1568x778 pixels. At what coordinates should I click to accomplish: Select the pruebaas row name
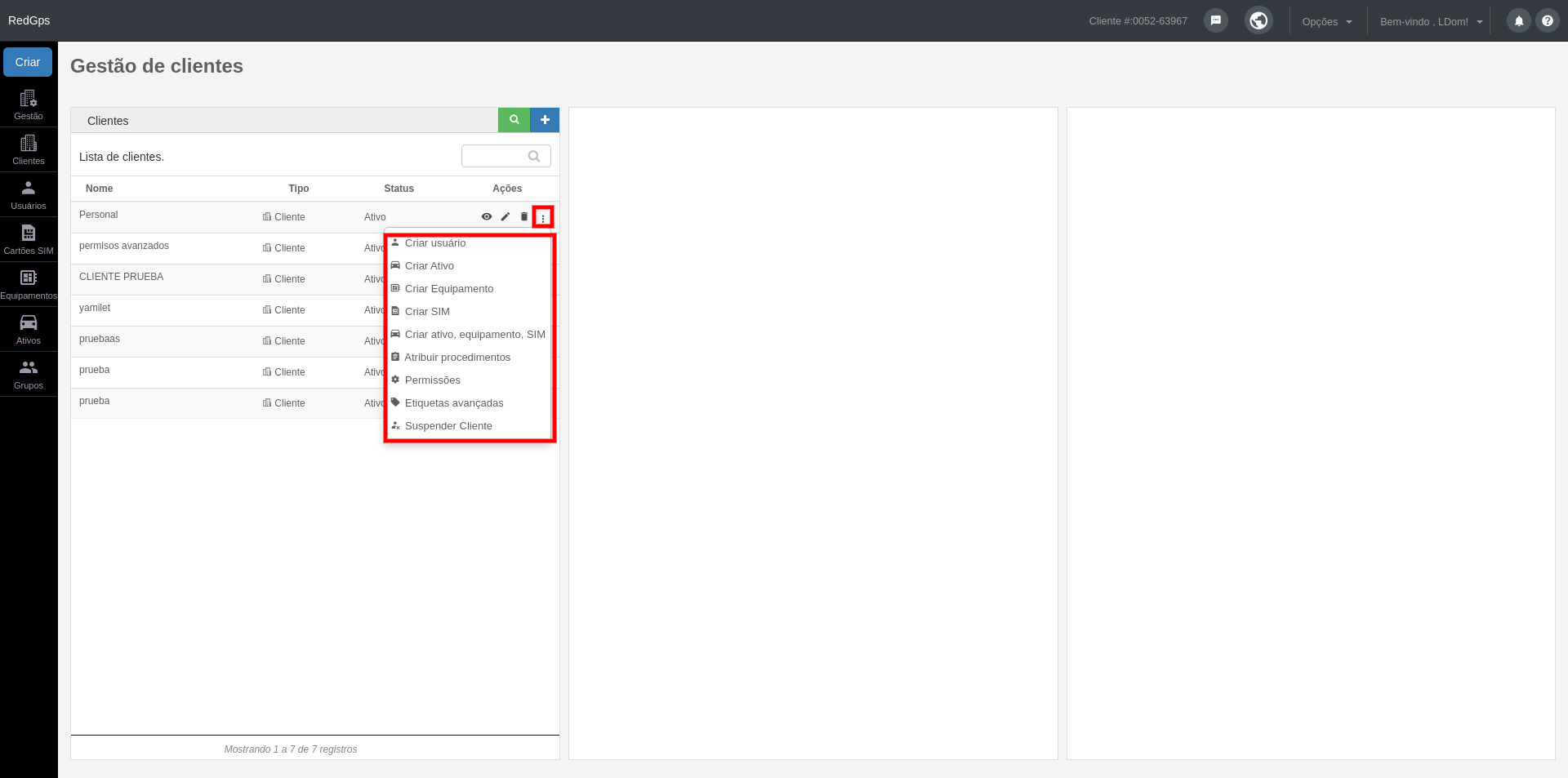pyautogui.click(x=100, y=339)
